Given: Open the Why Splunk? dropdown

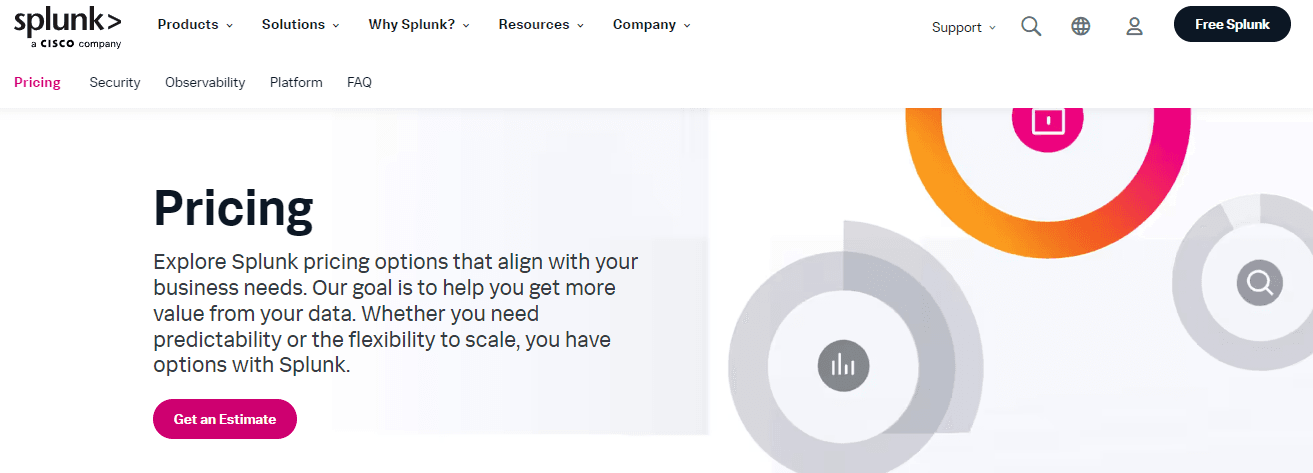Looking at the screenshot, I should [x=419, y=24].
